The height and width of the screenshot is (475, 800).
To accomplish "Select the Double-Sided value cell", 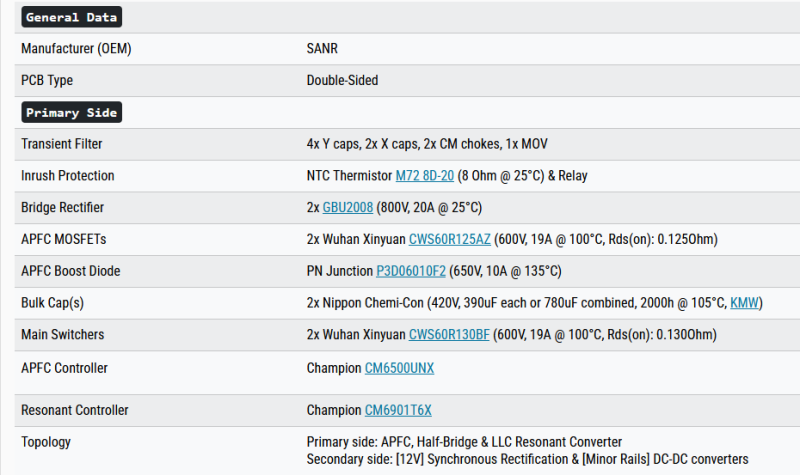I will coord(342,80).
